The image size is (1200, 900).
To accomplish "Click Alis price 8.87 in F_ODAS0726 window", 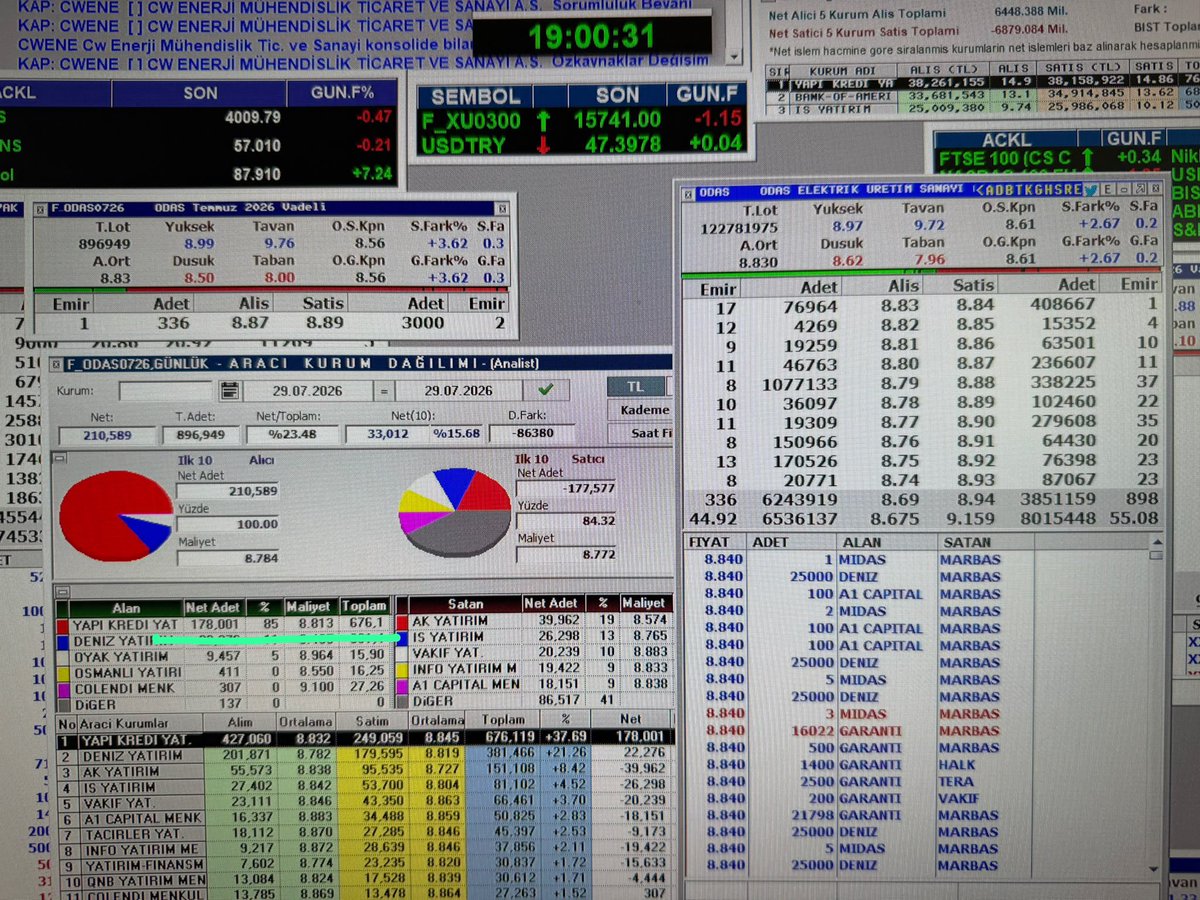I will coord(248,322).
